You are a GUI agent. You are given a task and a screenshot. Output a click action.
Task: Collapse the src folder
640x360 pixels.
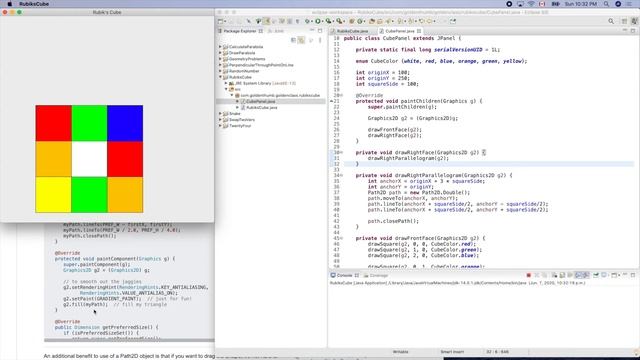pos(226,89)
